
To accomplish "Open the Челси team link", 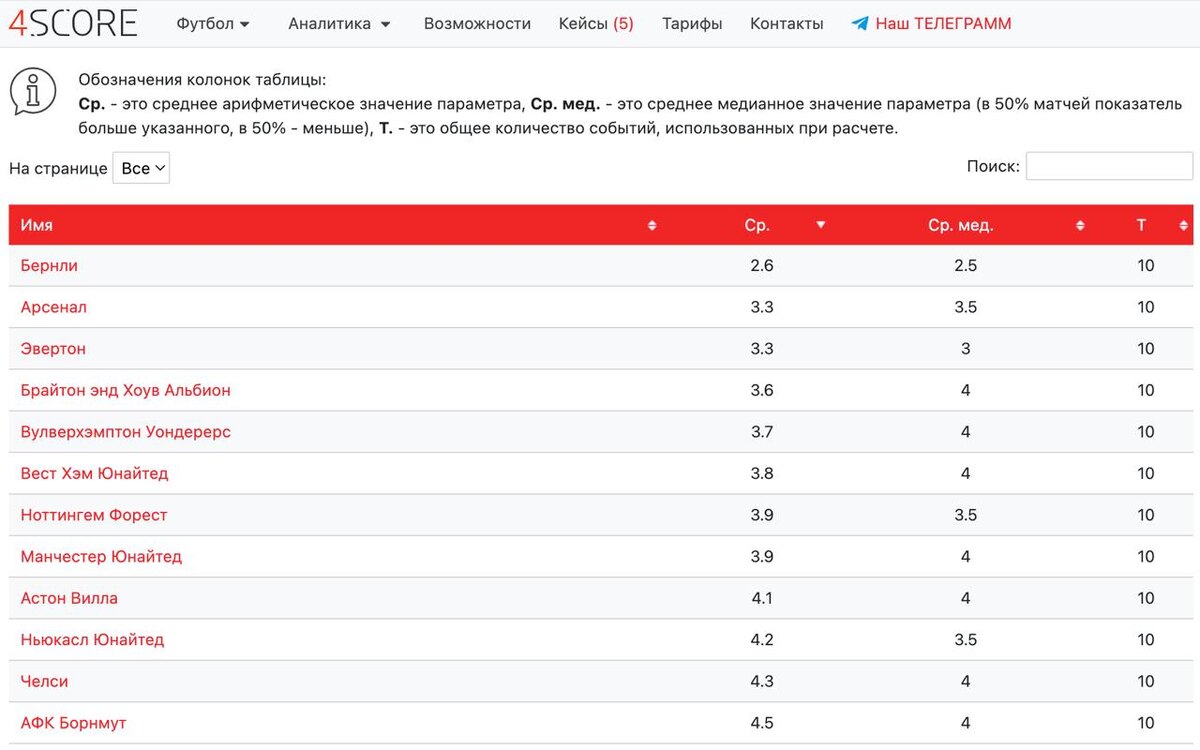I will click(45, 681).
